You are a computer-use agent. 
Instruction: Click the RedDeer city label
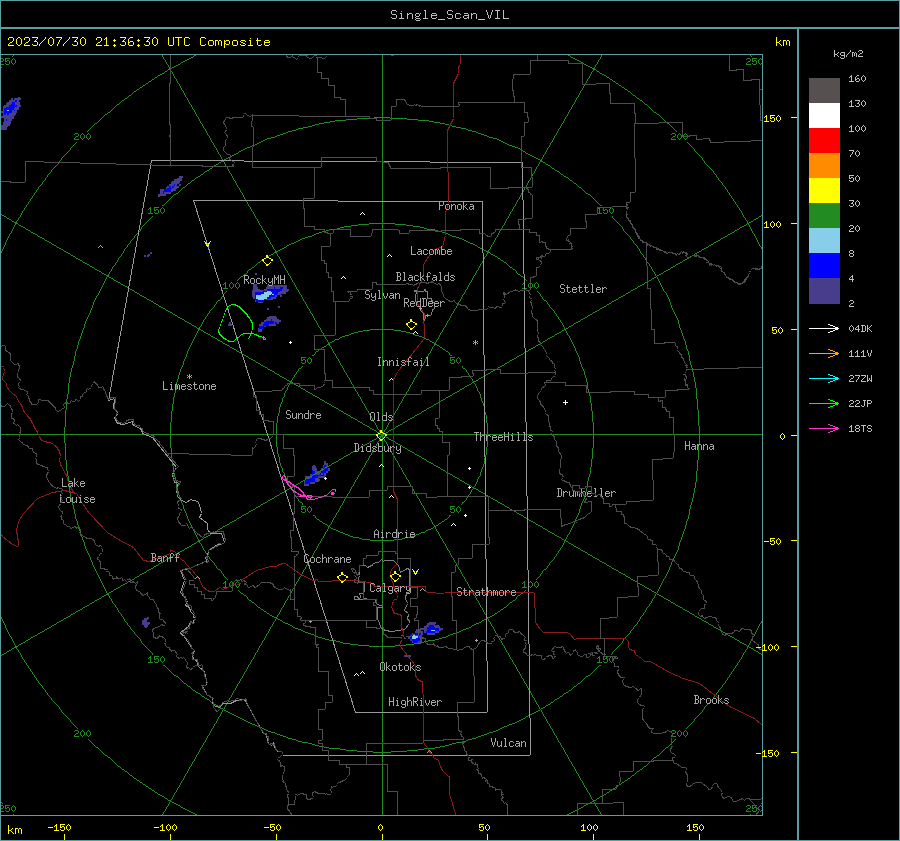click(424, 303)
